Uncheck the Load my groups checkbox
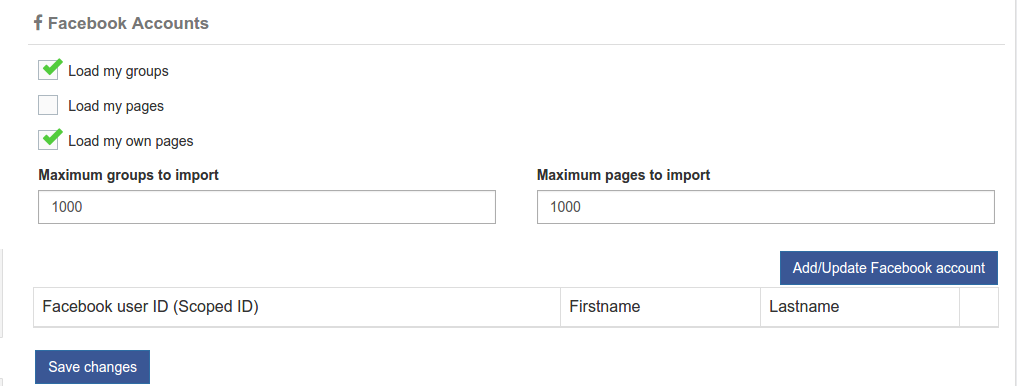1017x386 pixels. coord(48,70)
